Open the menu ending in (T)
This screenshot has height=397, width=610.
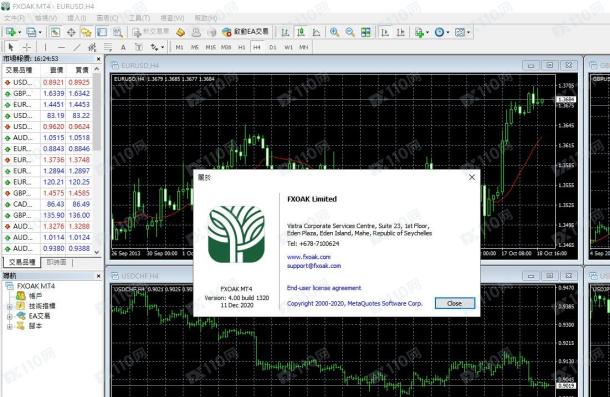click(x=139, y=18)
